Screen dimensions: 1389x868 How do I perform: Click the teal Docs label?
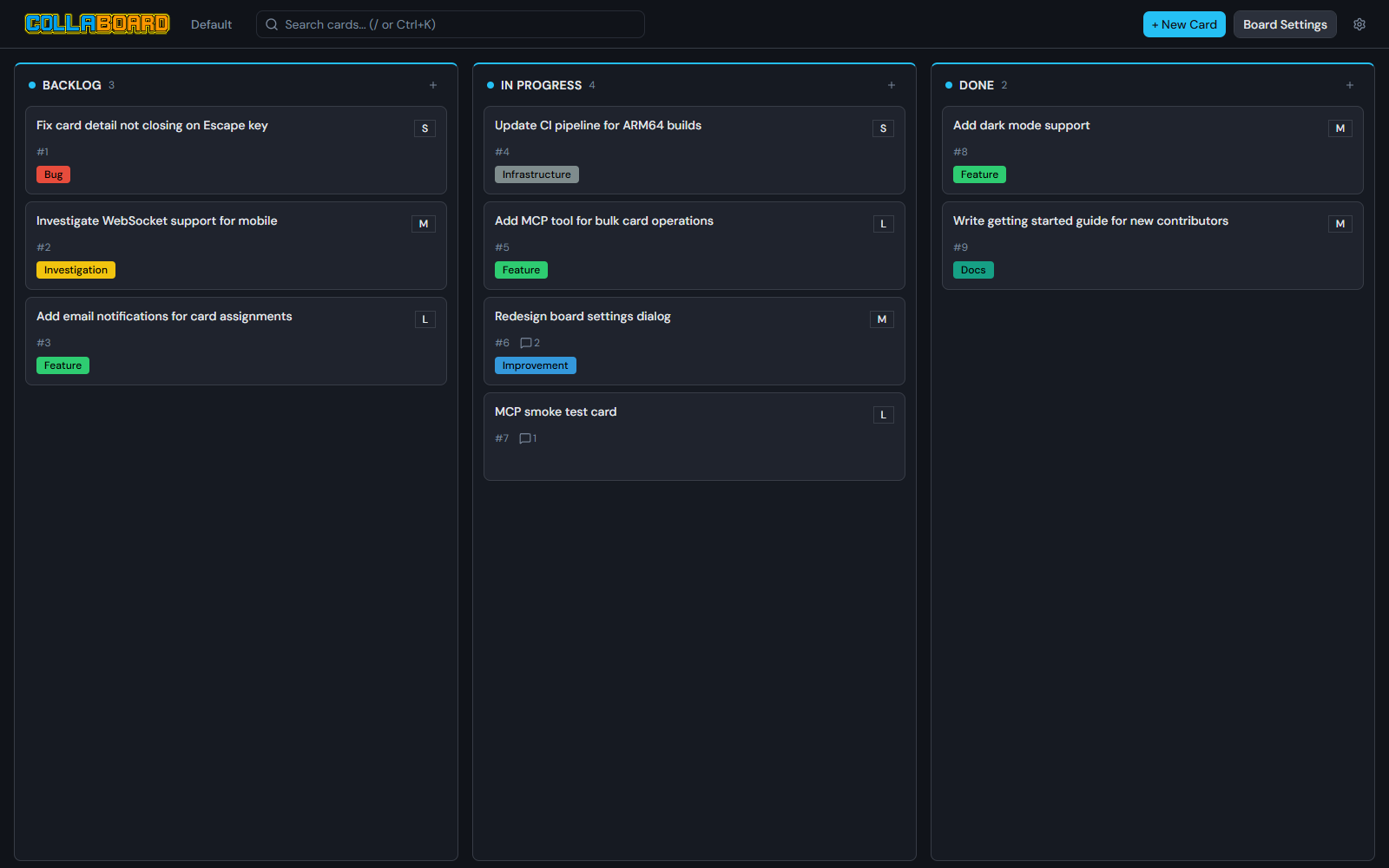(973, 270)
